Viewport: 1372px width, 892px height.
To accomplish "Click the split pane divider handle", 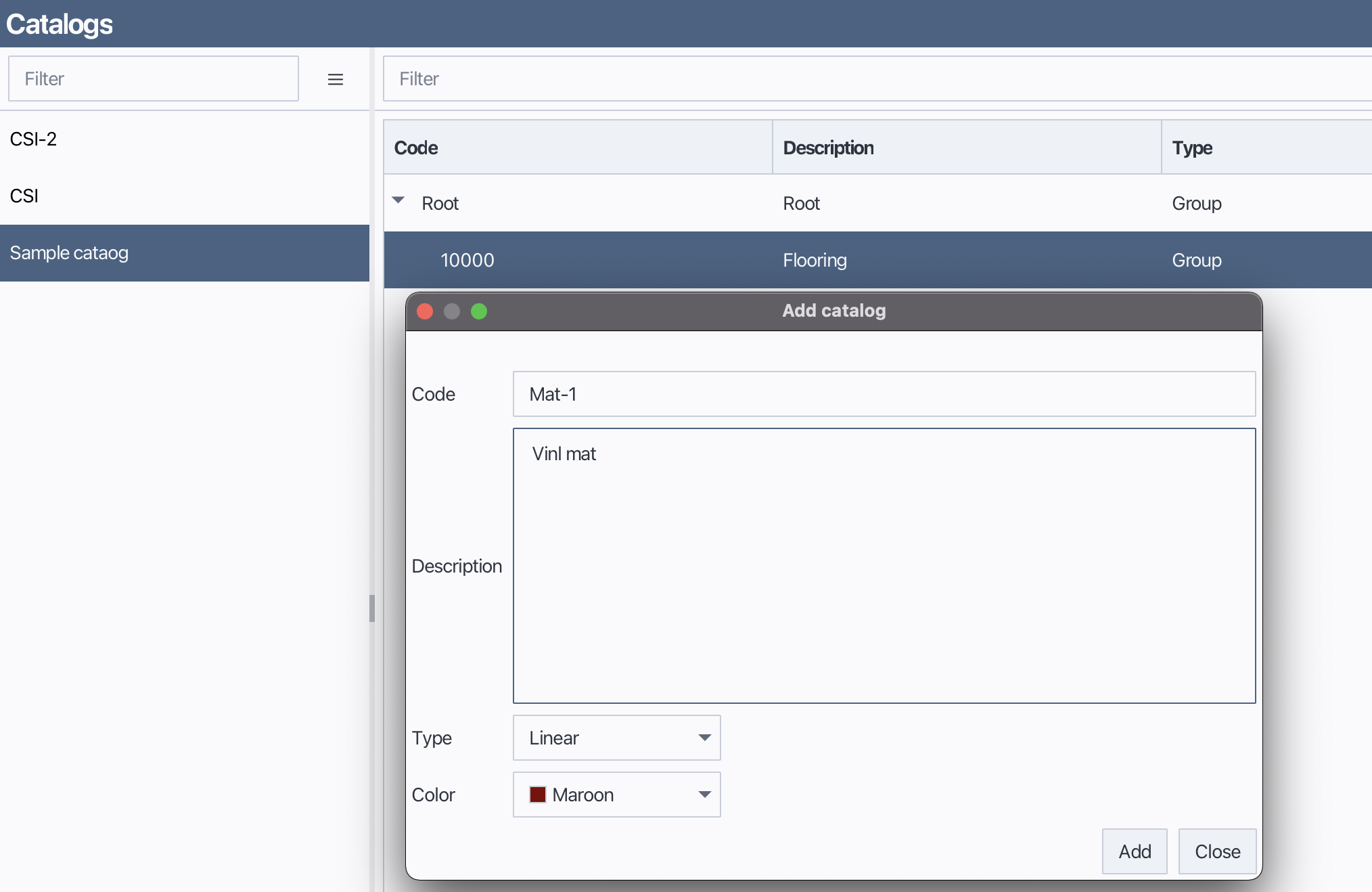I will tap(372, 608).
